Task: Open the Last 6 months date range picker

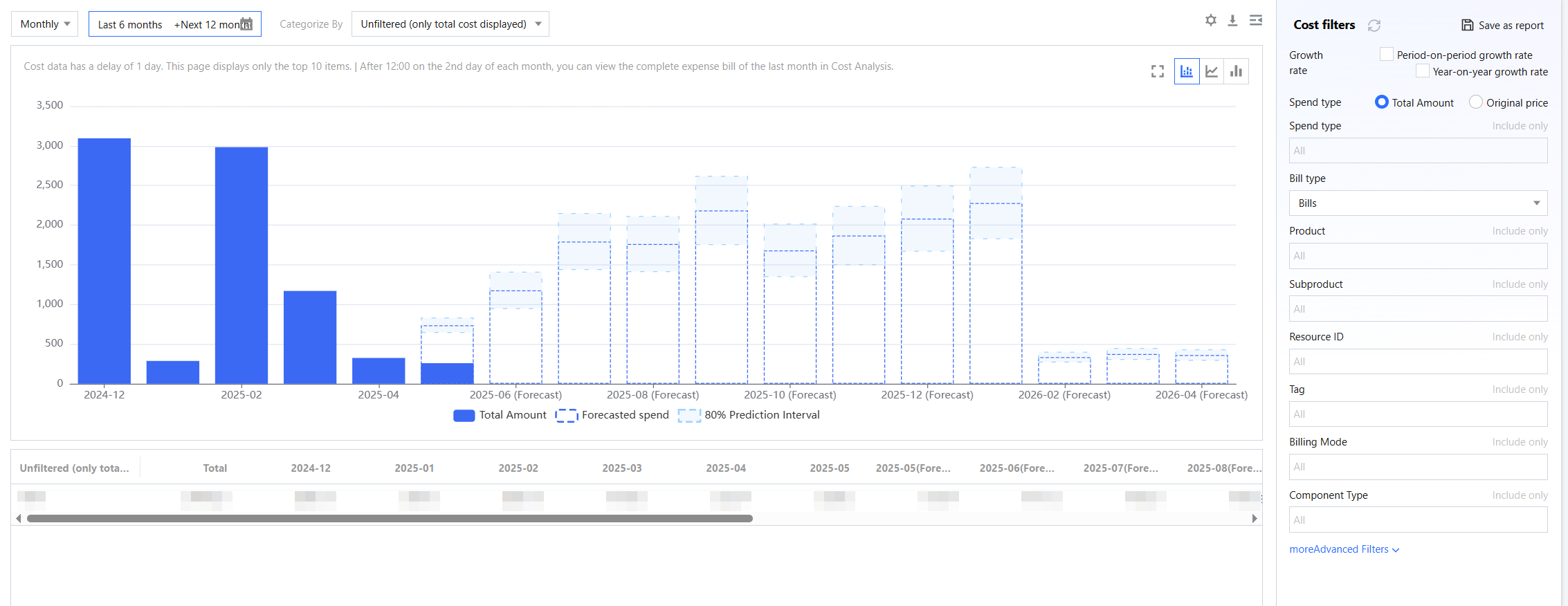Action: pos(175,24)
